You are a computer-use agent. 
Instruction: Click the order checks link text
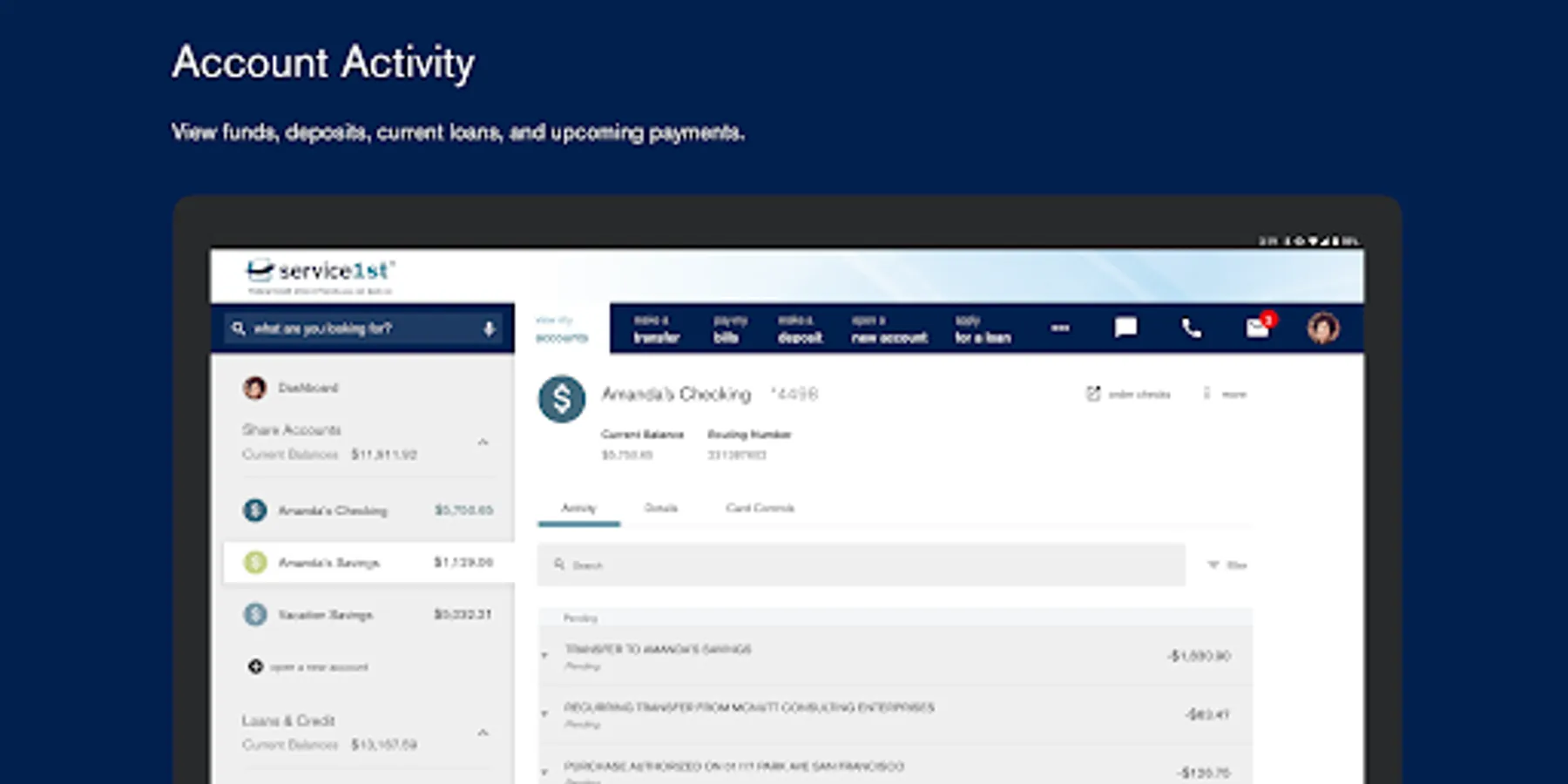tap(1139, 395)
